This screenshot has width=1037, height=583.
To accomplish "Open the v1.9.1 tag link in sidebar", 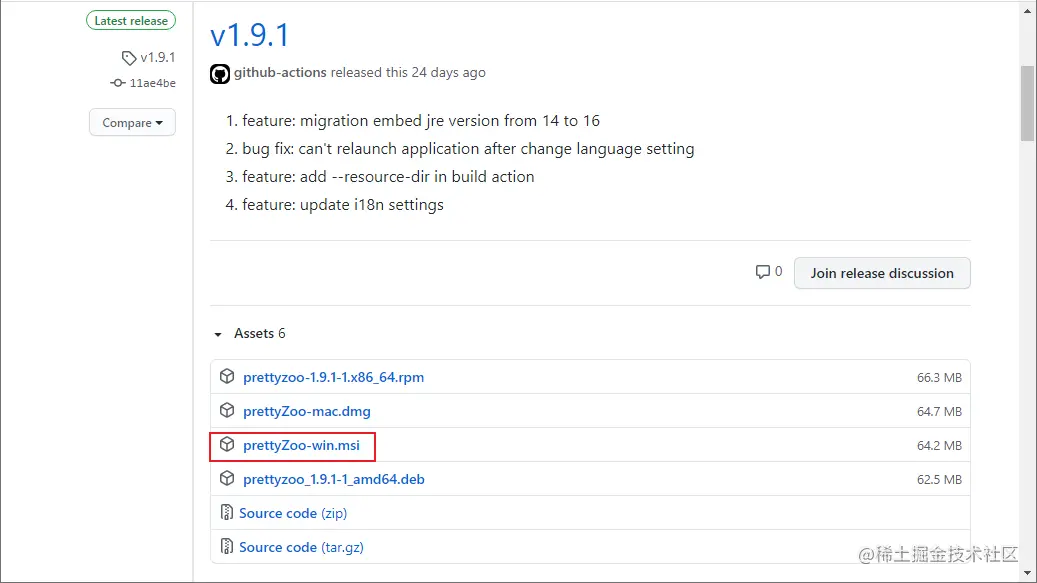I will 157,58.
